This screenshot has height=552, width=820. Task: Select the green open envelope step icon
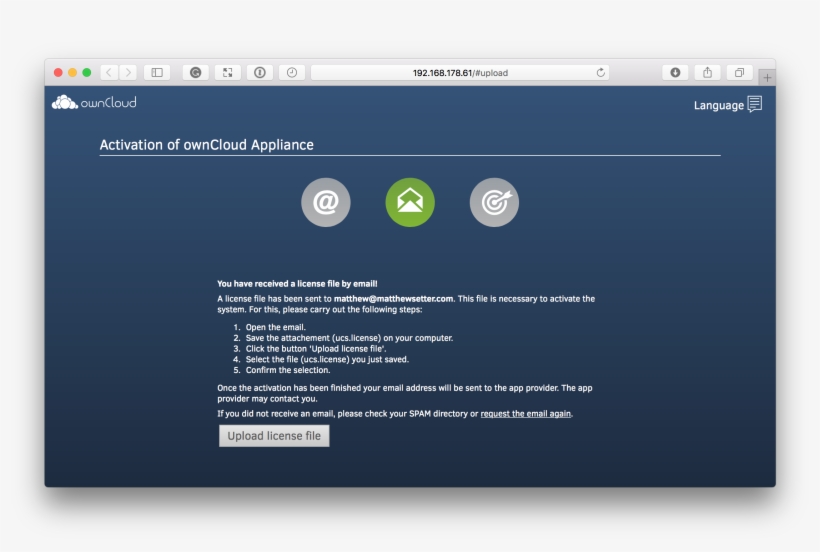(x=410, y=202)
